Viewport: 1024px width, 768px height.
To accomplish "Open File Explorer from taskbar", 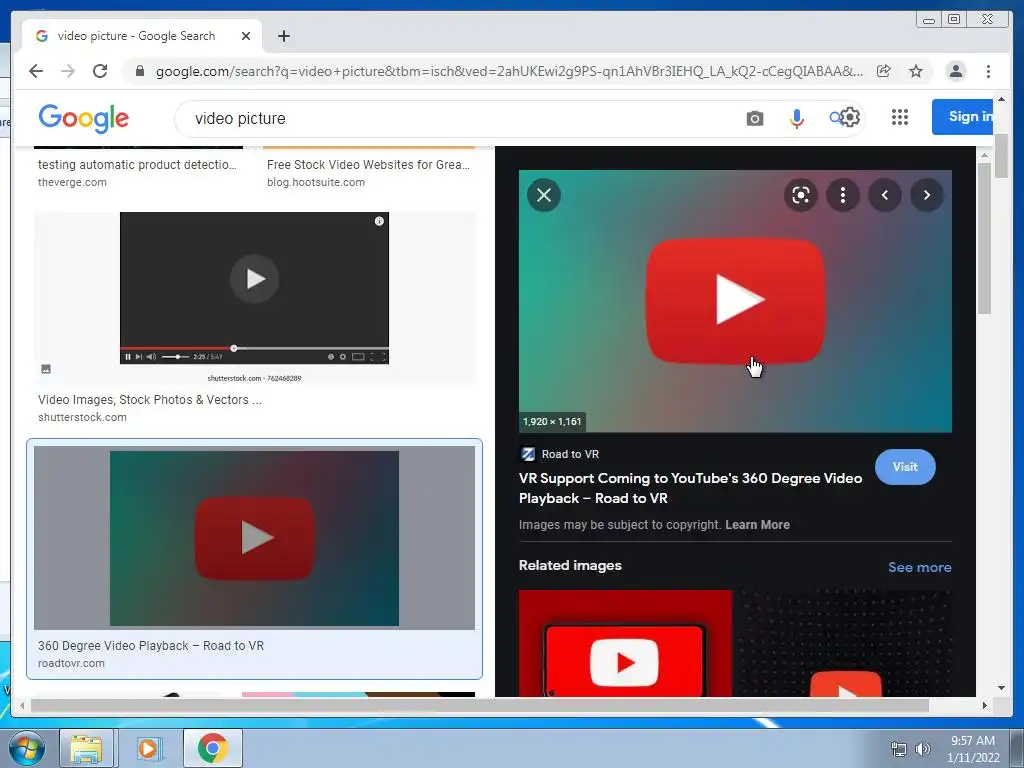I will [x=87, y=748].
